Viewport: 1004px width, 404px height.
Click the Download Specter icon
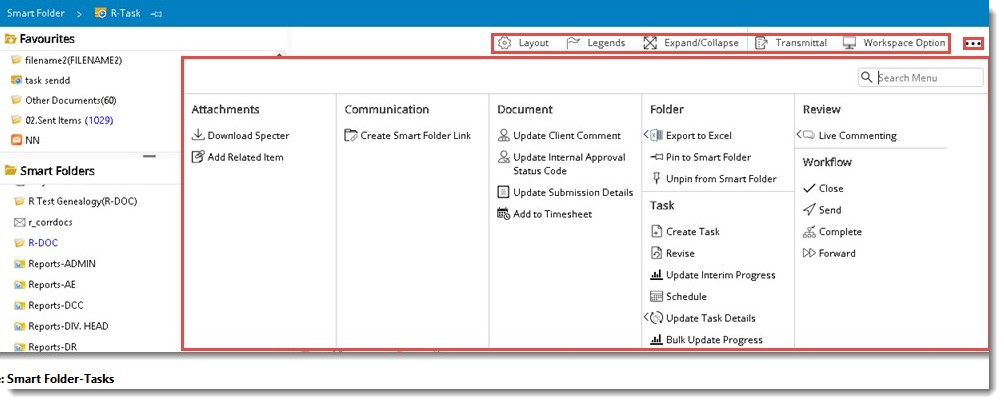coord(198,135)
